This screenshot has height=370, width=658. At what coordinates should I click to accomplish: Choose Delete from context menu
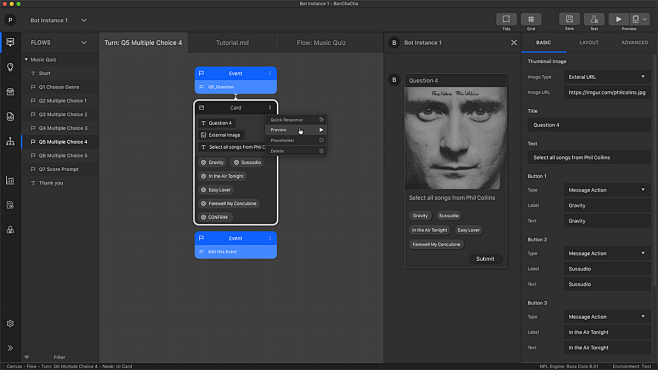coord(296,151)
